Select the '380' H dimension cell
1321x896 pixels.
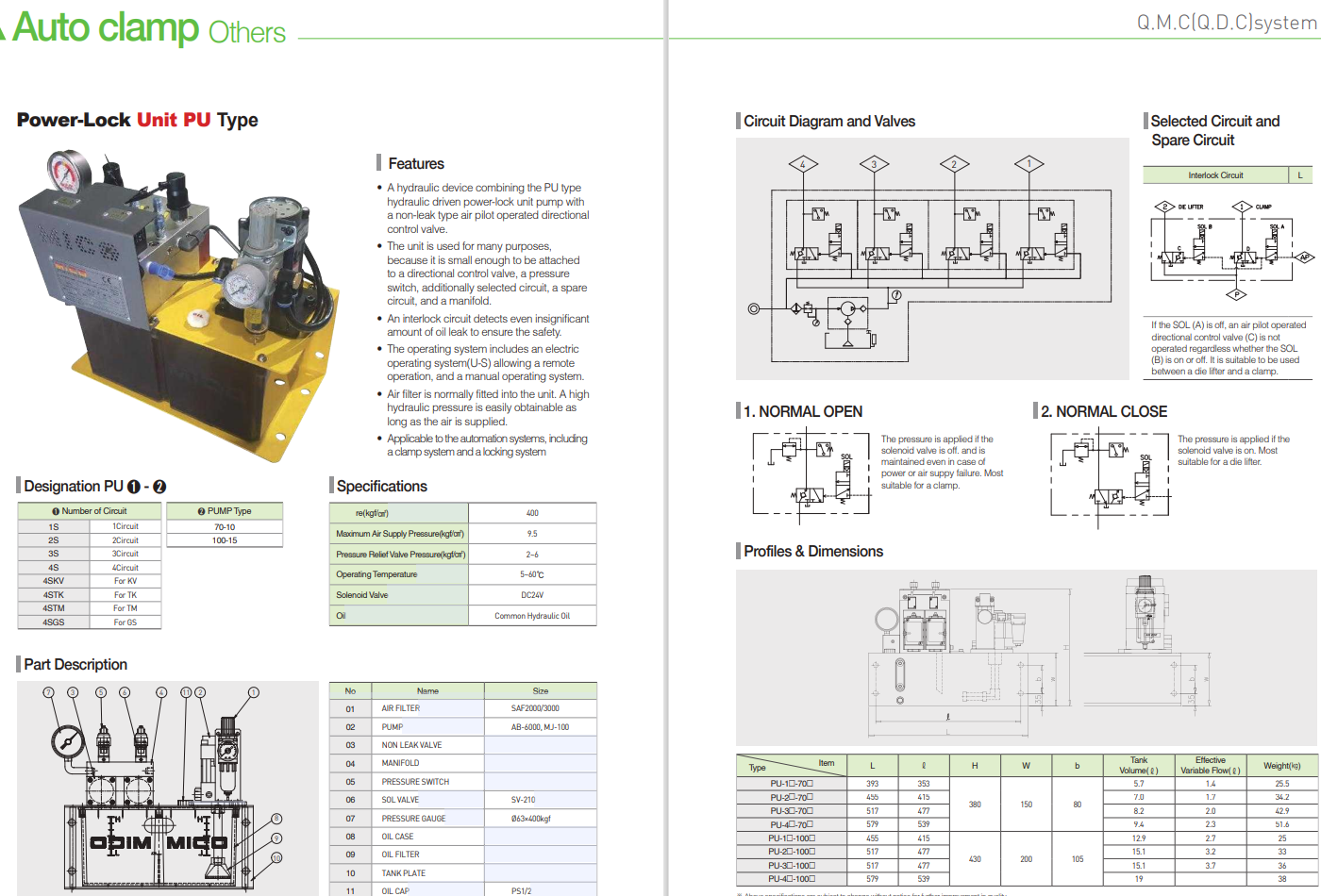(975, 805)
